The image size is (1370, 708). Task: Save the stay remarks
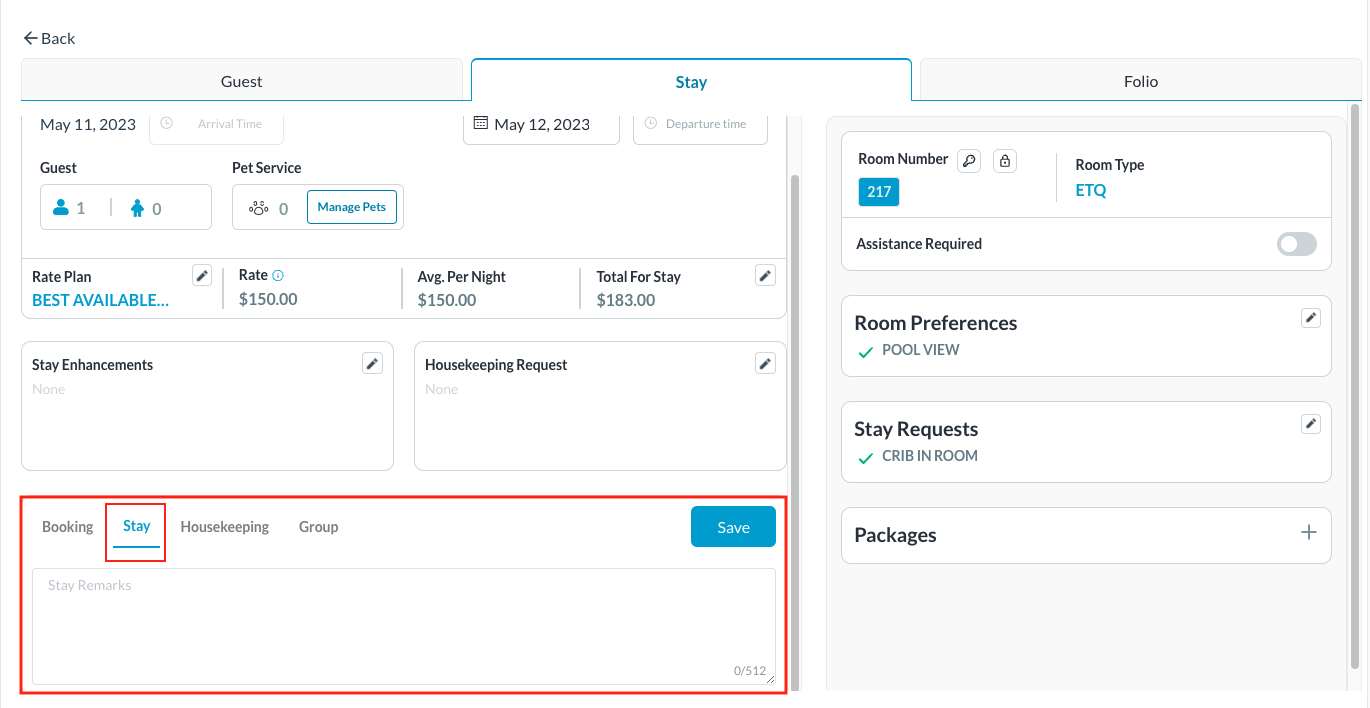733,526
